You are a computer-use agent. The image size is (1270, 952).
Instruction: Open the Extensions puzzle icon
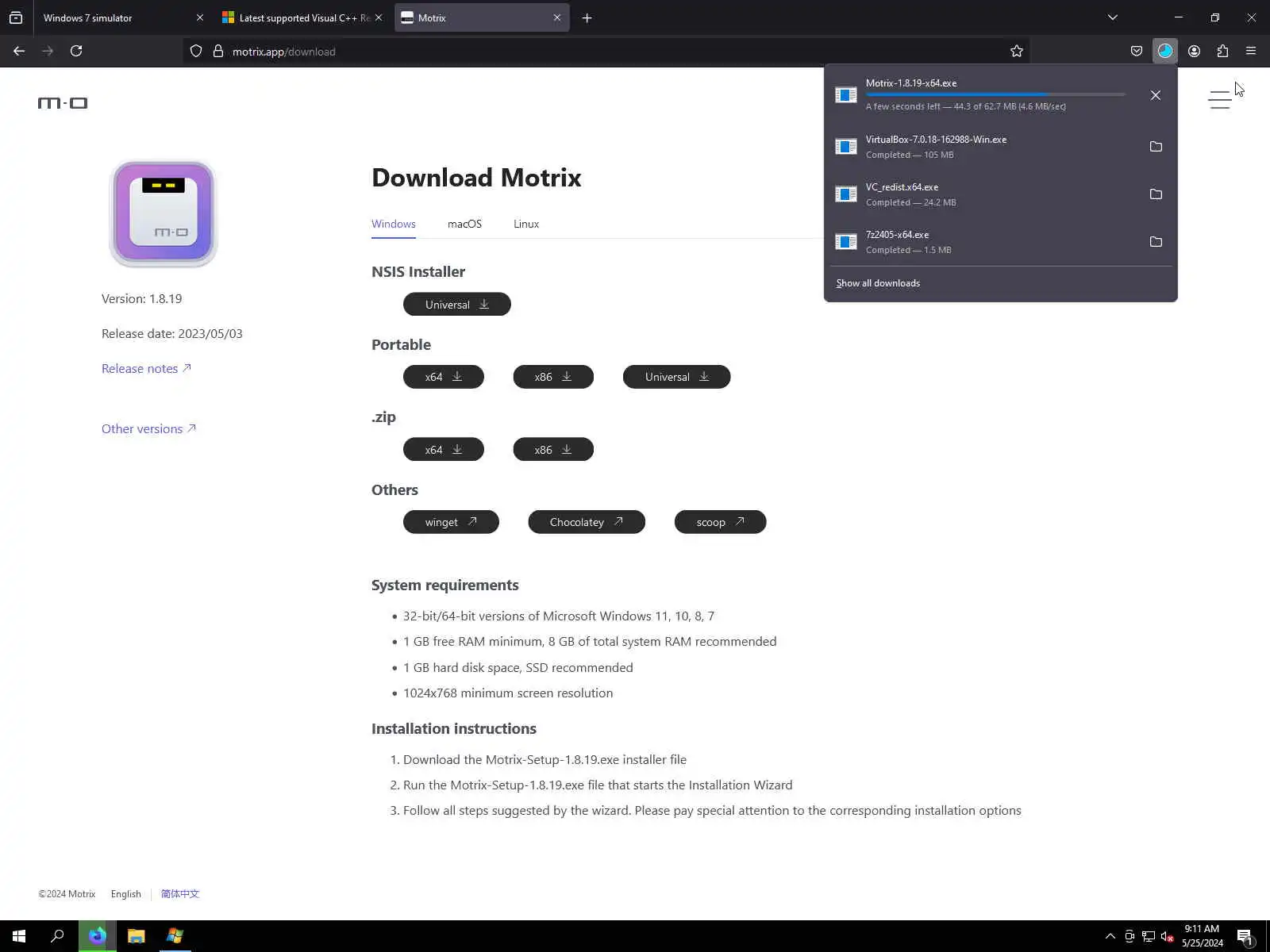pos(1222,51)
